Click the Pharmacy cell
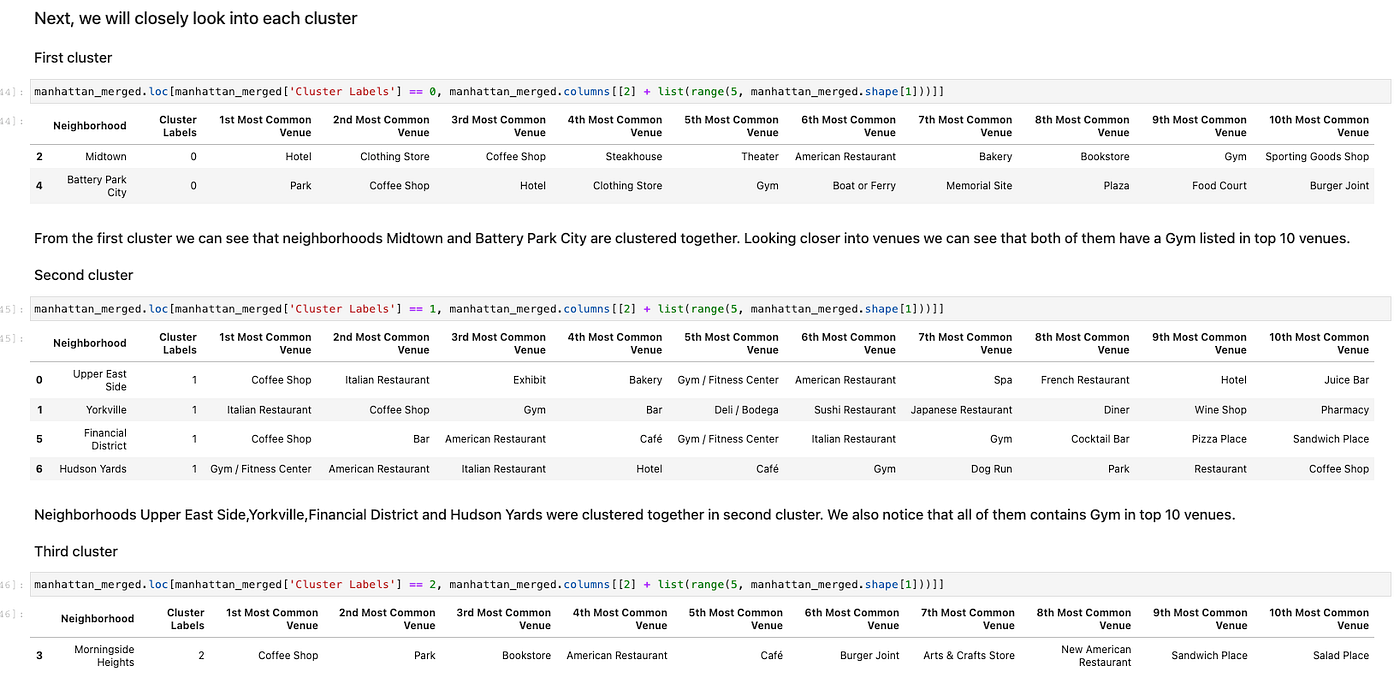This screenshot has width=1400, height=697. [1344, 410]
